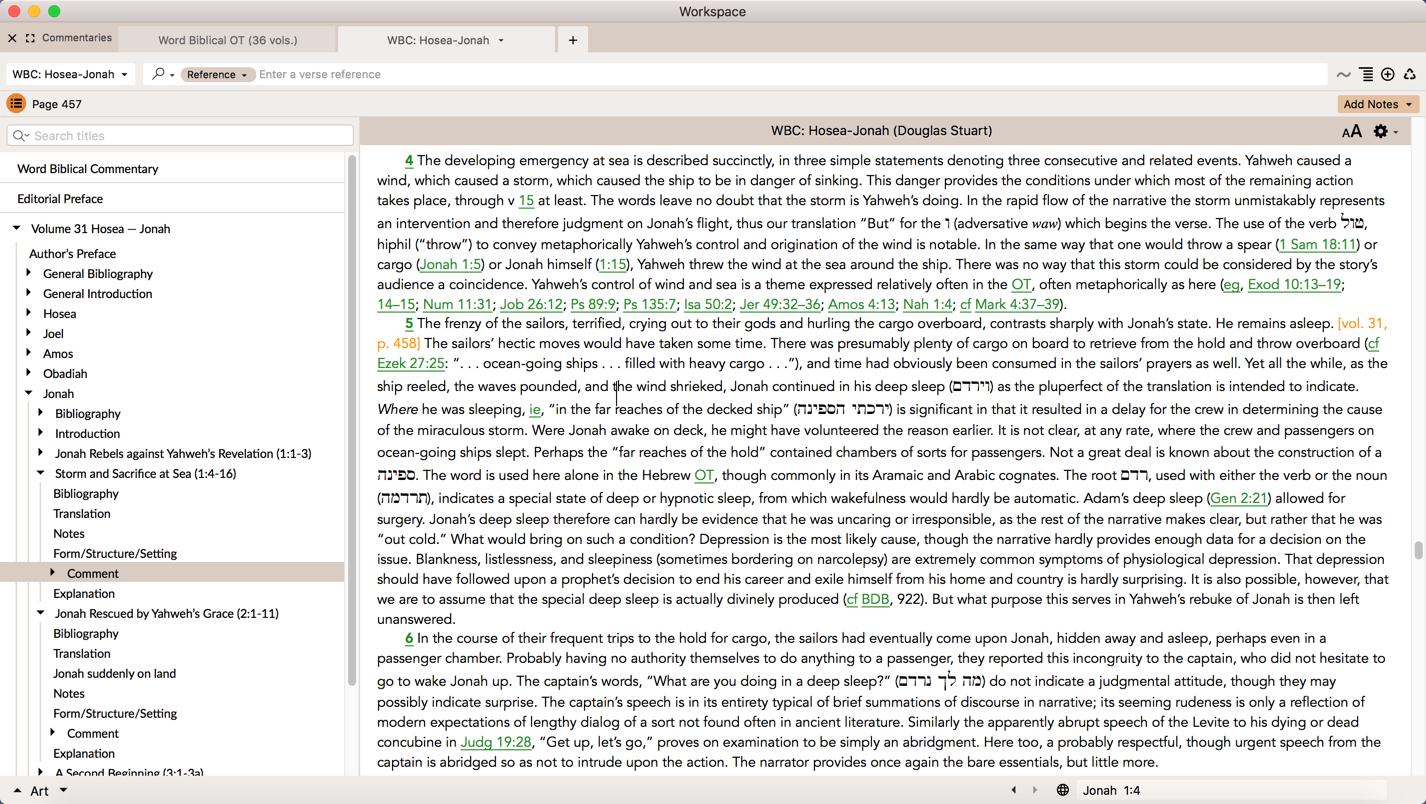The image size is (1426, 804).
Task: Add a new workspace tab
Action: [573, 40]
